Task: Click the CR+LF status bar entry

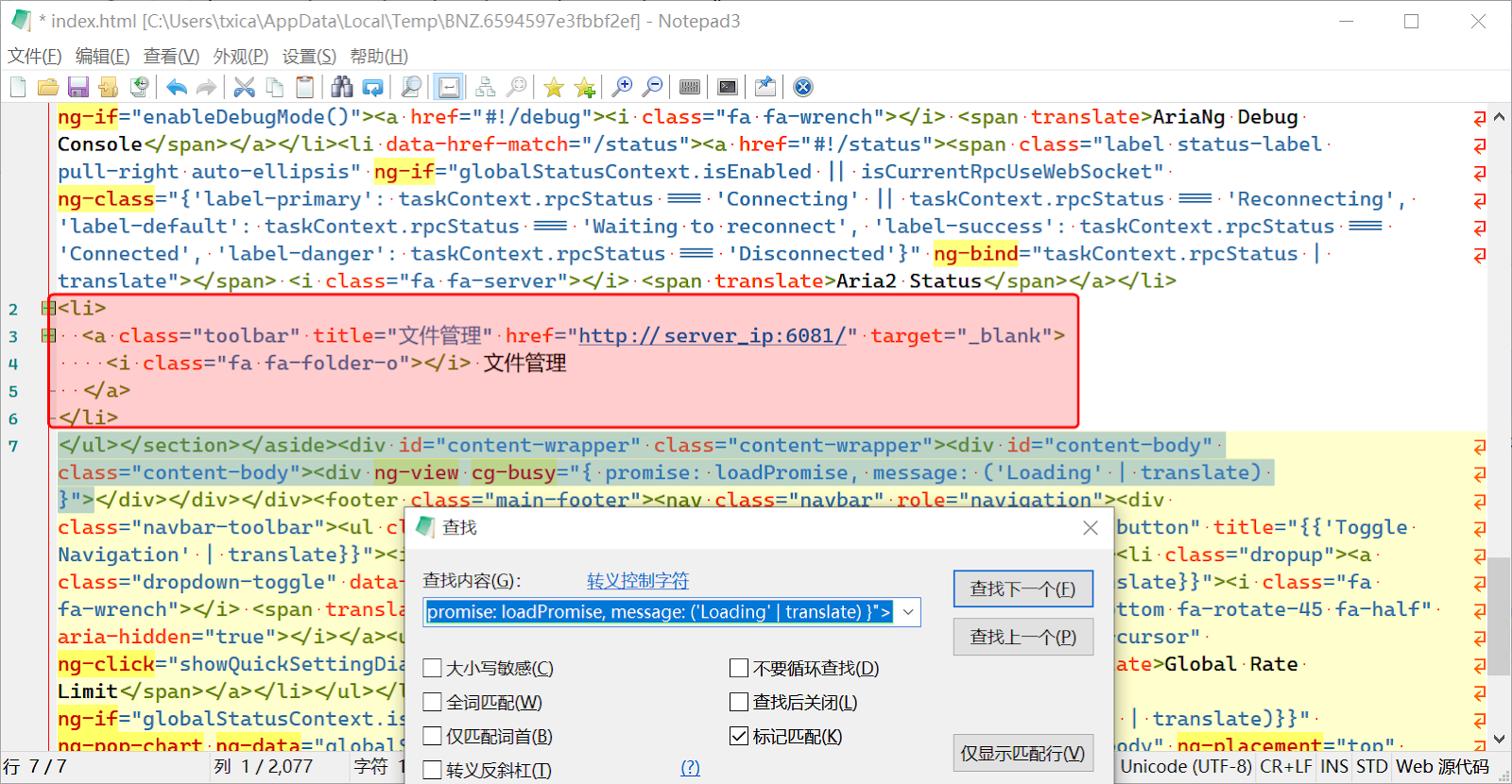Action: (x=1286, y=767)
